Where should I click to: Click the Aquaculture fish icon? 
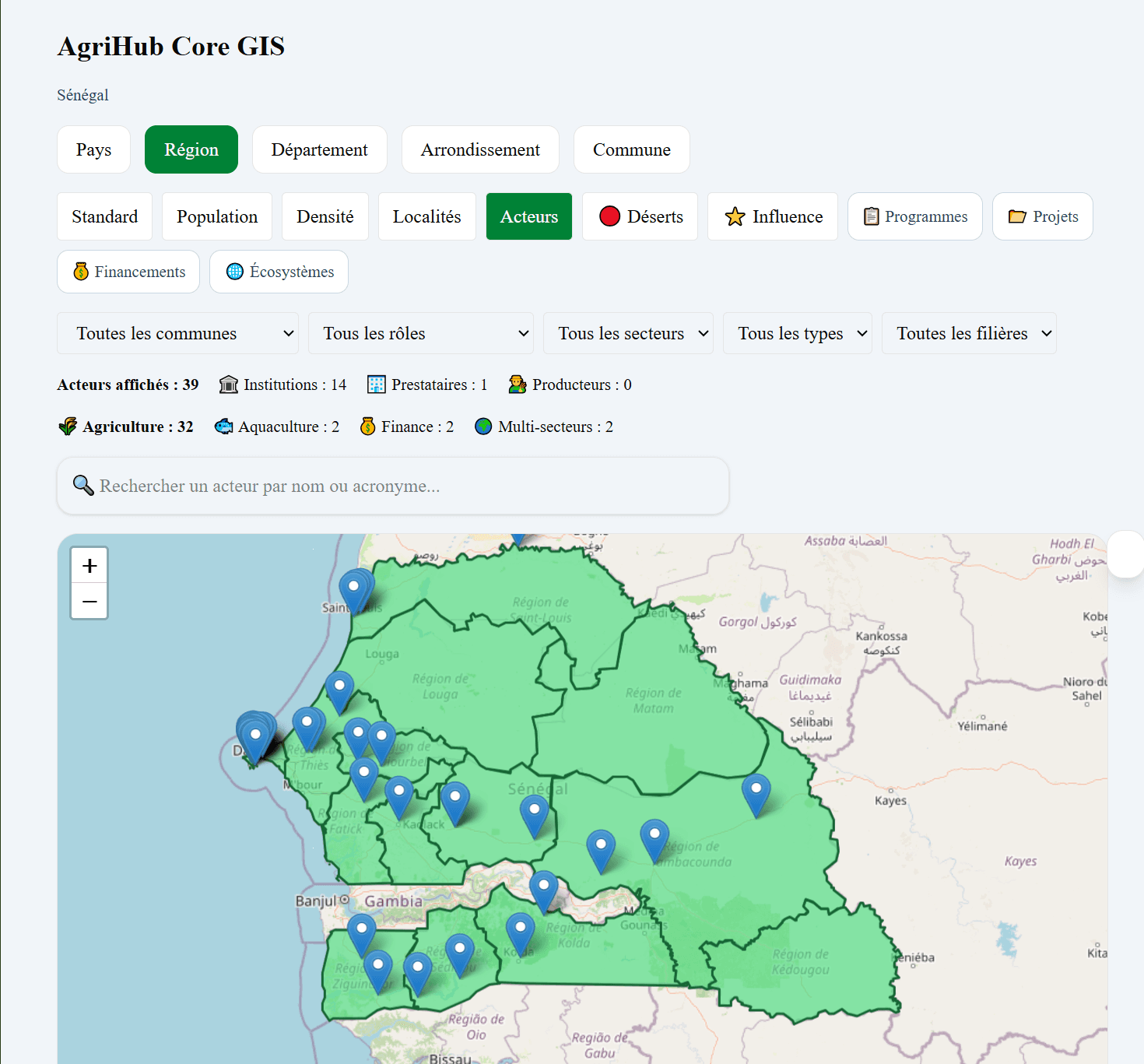(224, 427)
